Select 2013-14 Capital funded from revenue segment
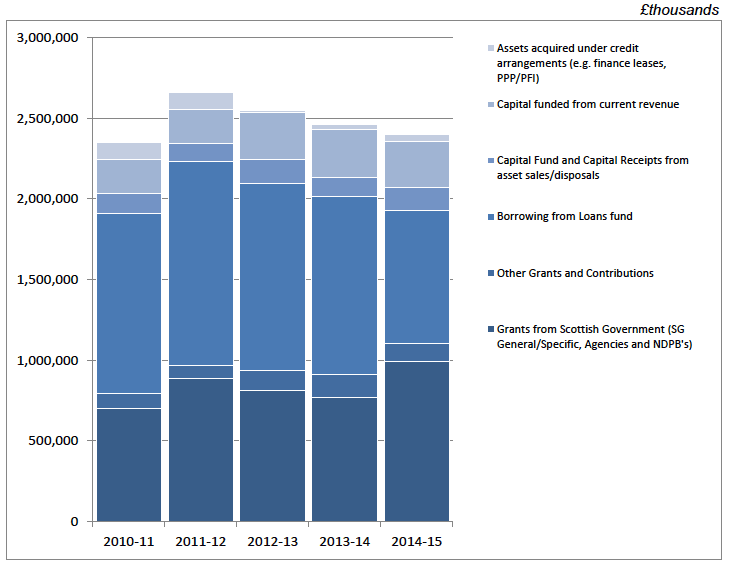The width and height of the screenshot is (730, 568). [345, 154]
